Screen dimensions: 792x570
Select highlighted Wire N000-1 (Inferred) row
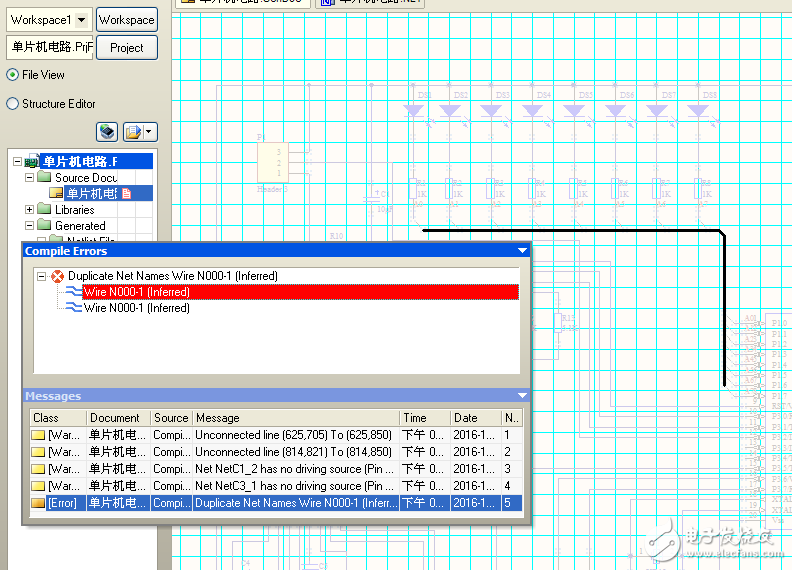click(301, 292)
